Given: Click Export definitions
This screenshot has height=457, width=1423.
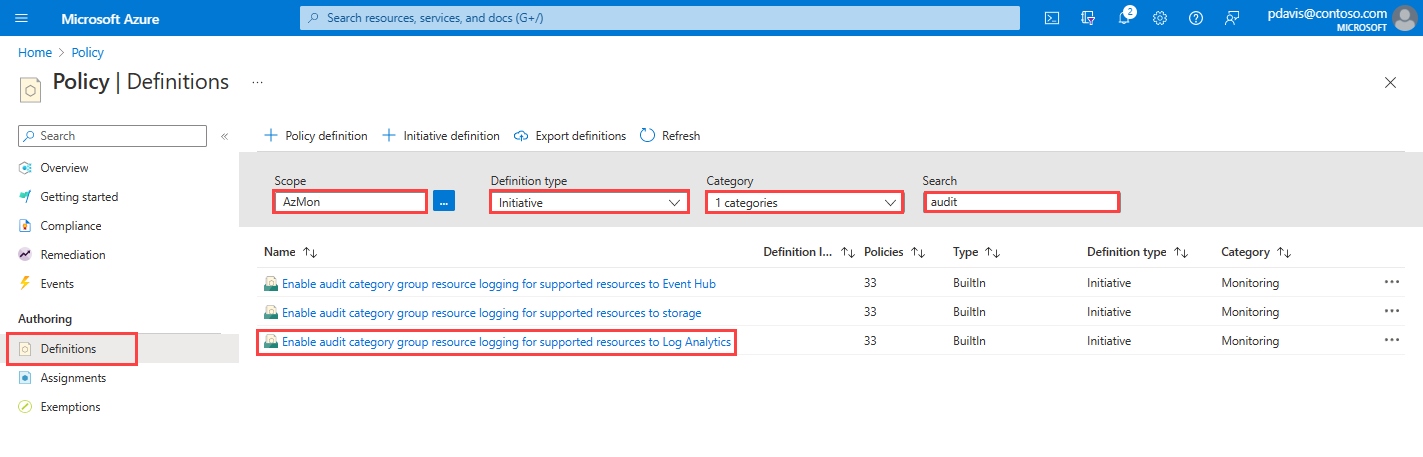Looking at the screenshot, I should [x=570, y=135].
